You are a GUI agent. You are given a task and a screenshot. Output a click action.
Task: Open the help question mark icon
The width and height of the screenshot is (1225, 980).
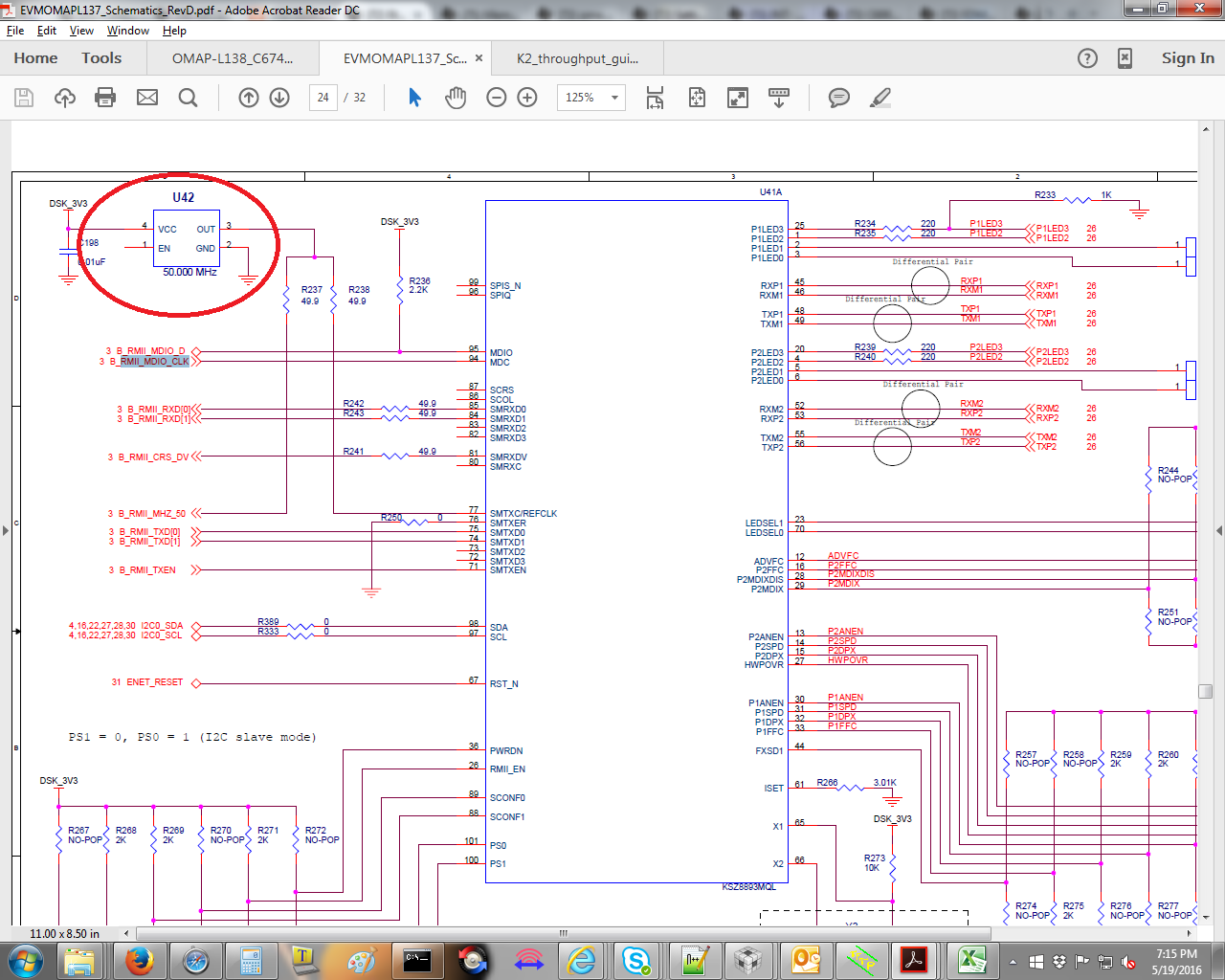coord(1087,58)
